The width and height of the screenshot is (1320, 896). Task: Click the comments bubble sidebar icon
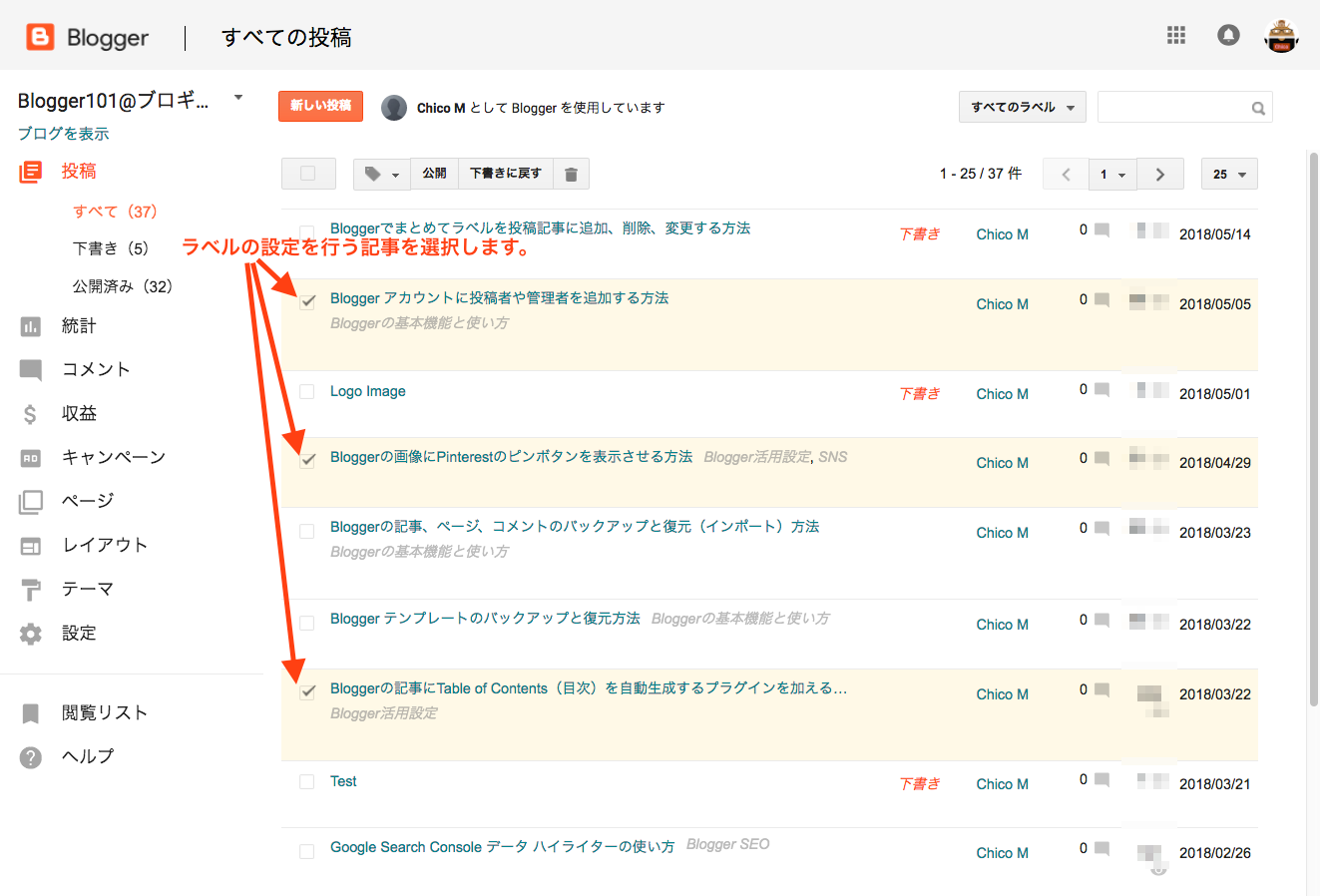[x=31, y=370]
